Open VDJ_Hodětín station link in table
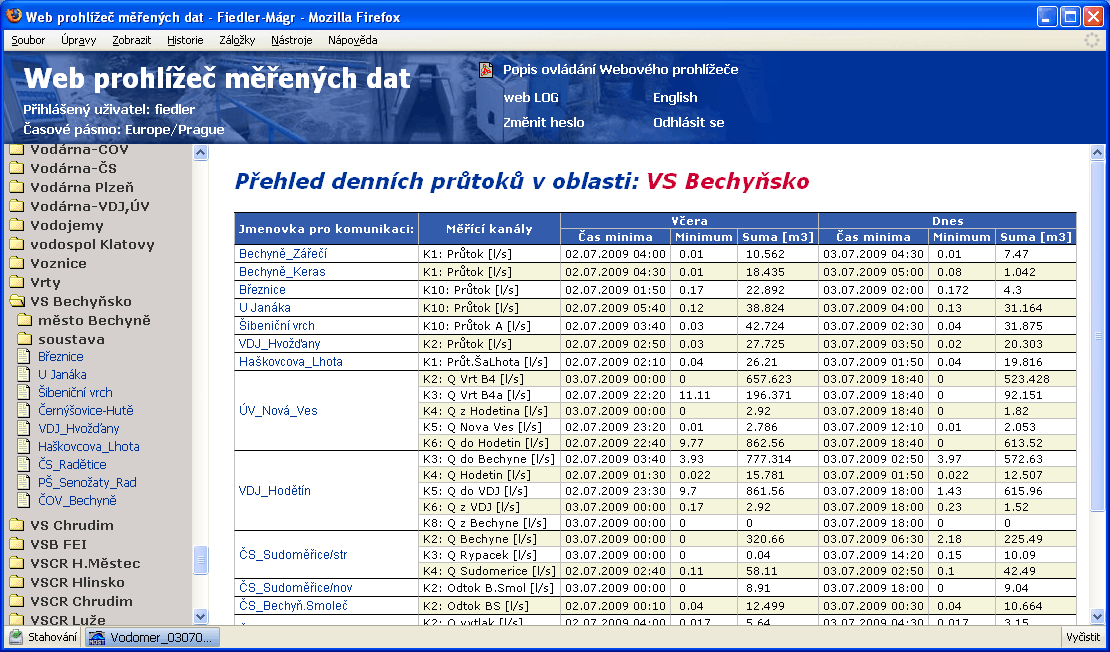This screenshot has height=652, width=1110. tap(275, 491)
